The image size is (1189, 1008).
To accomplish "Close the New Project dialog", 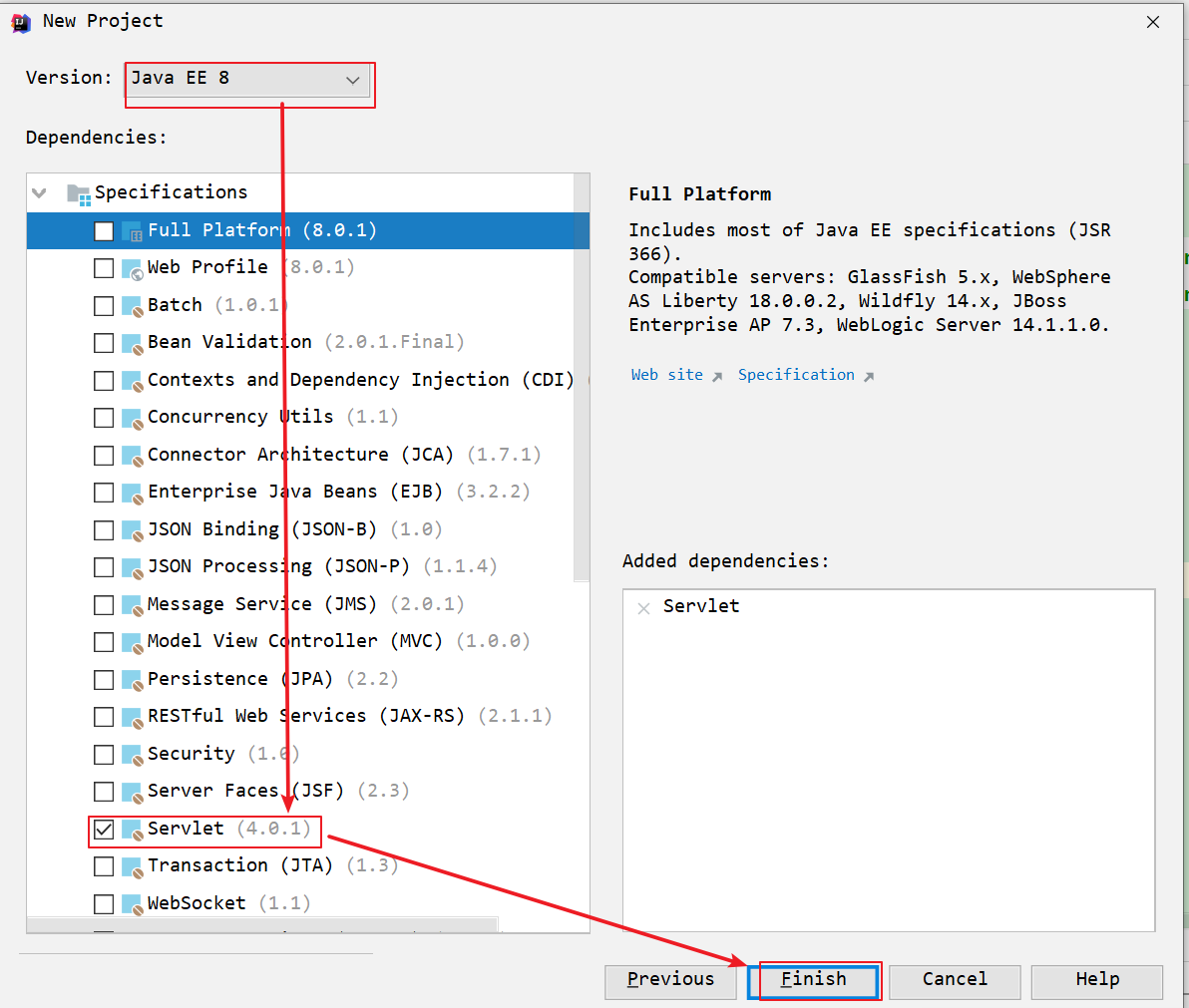I will [x=1153, y=22].
